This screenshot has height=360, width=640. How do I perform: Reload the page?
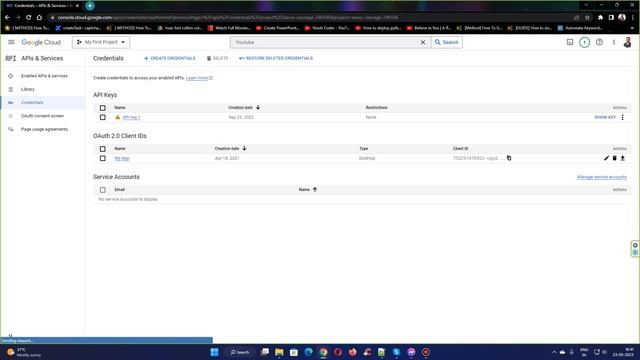pyautogui.click(x=29, y=18)
